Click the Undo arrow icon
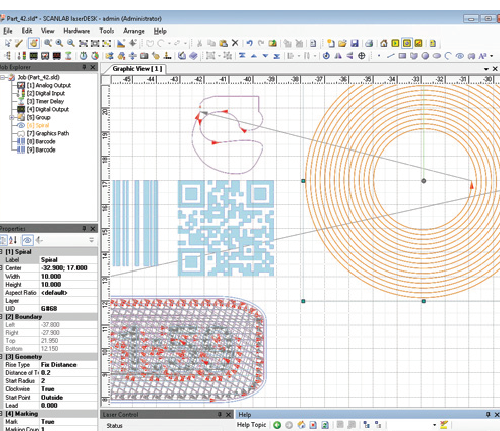 (249, 43)
